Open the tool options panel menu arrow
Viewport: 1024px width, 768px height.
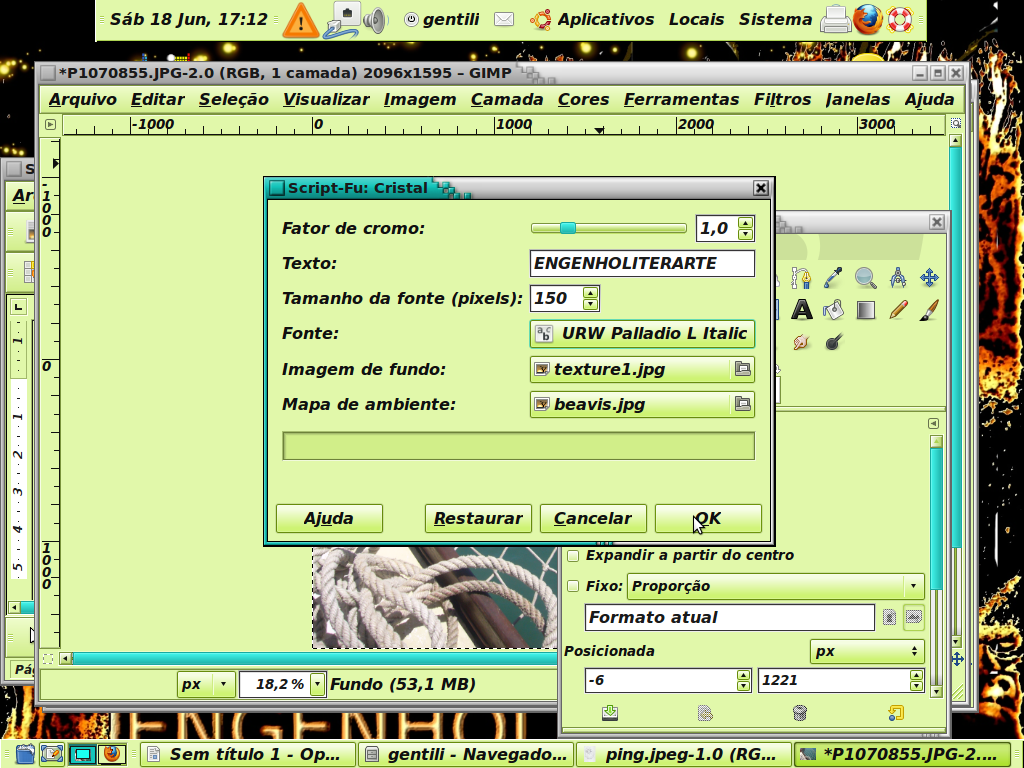point(933,423)
